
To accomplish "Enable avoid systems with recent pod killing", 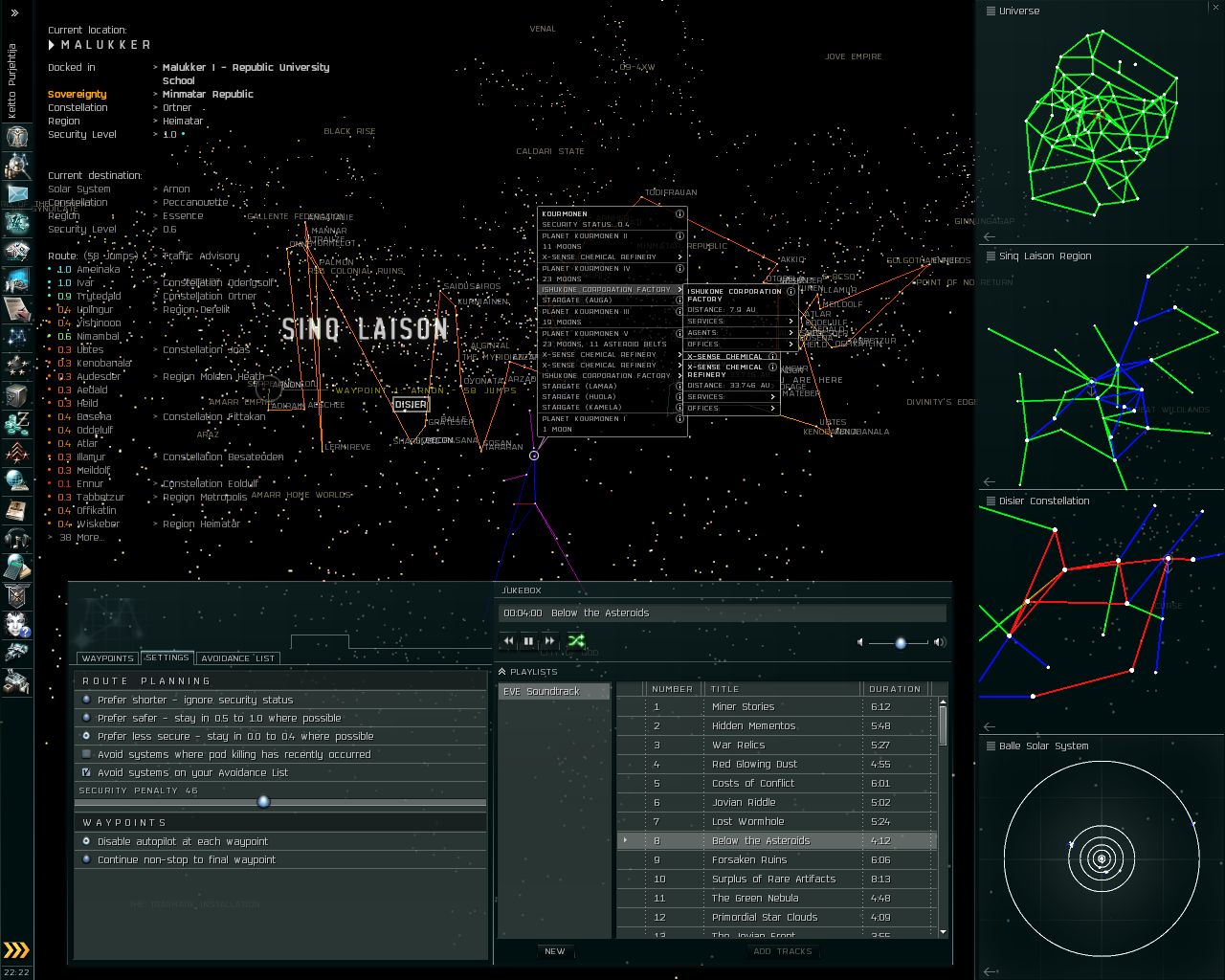I will coord(86,754).
